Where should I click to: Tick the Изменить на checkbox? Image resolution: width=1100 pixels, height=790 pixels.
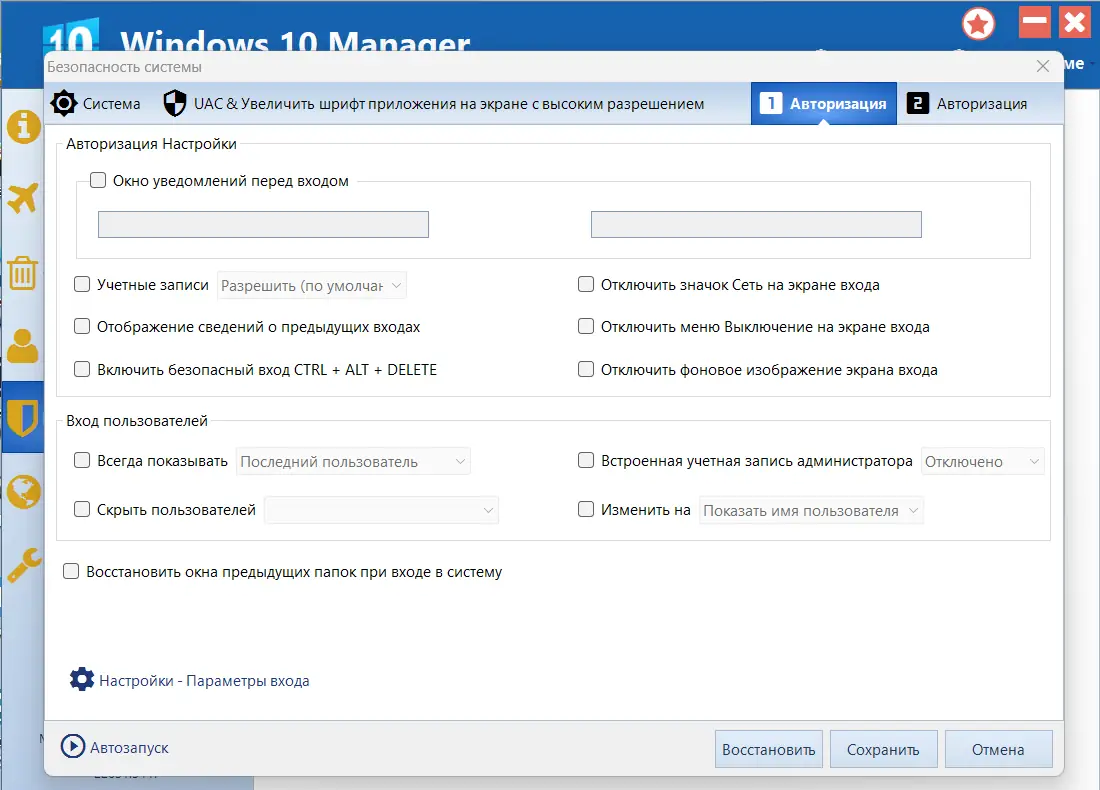(x=586, y=509)
